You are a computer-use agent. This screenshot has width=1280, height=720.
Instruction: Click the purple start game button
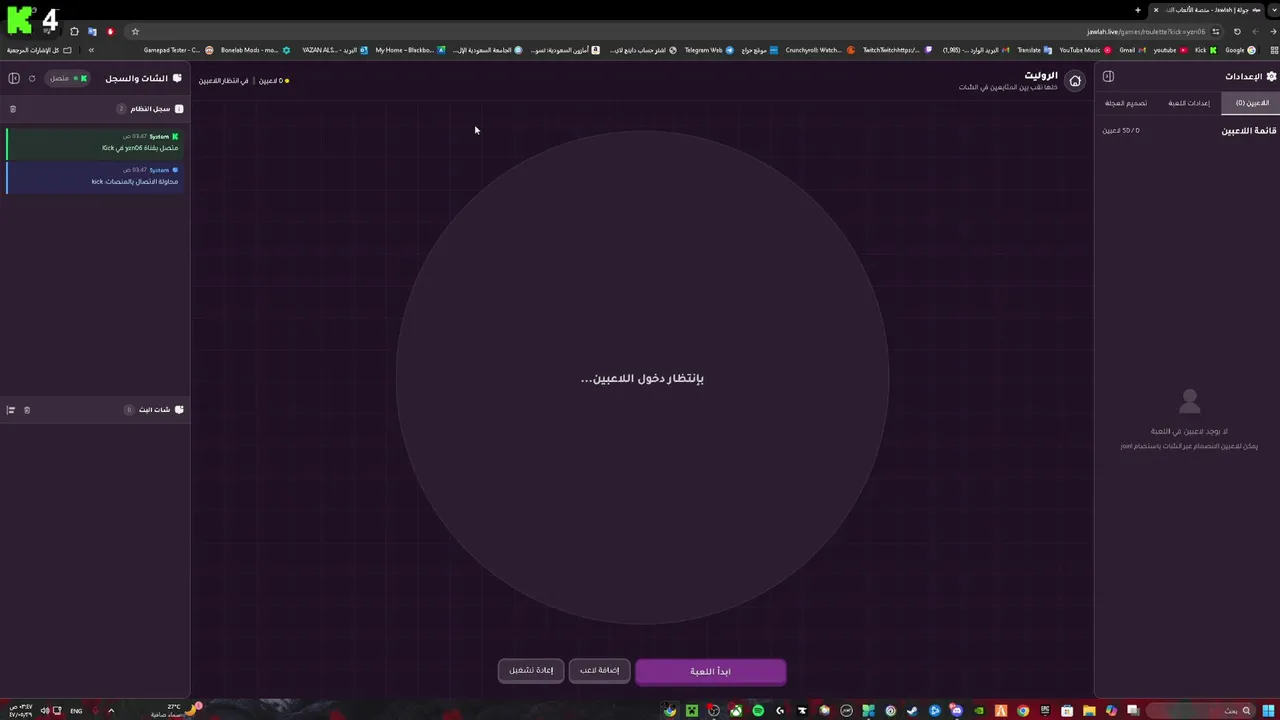pos(710,671)
